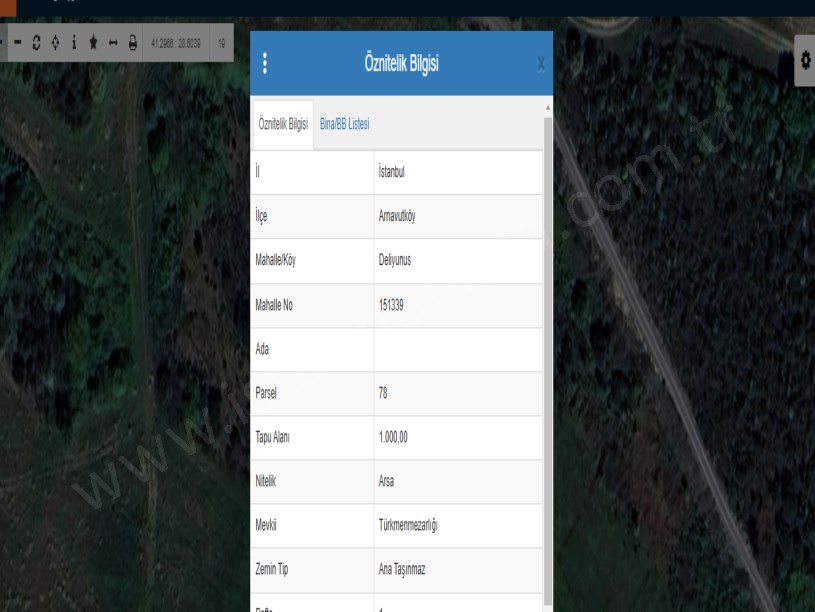Click the Mevkii value Türkmenmezarlığı
Viewport: 815px width, 612px height.
tap(407, 525)
